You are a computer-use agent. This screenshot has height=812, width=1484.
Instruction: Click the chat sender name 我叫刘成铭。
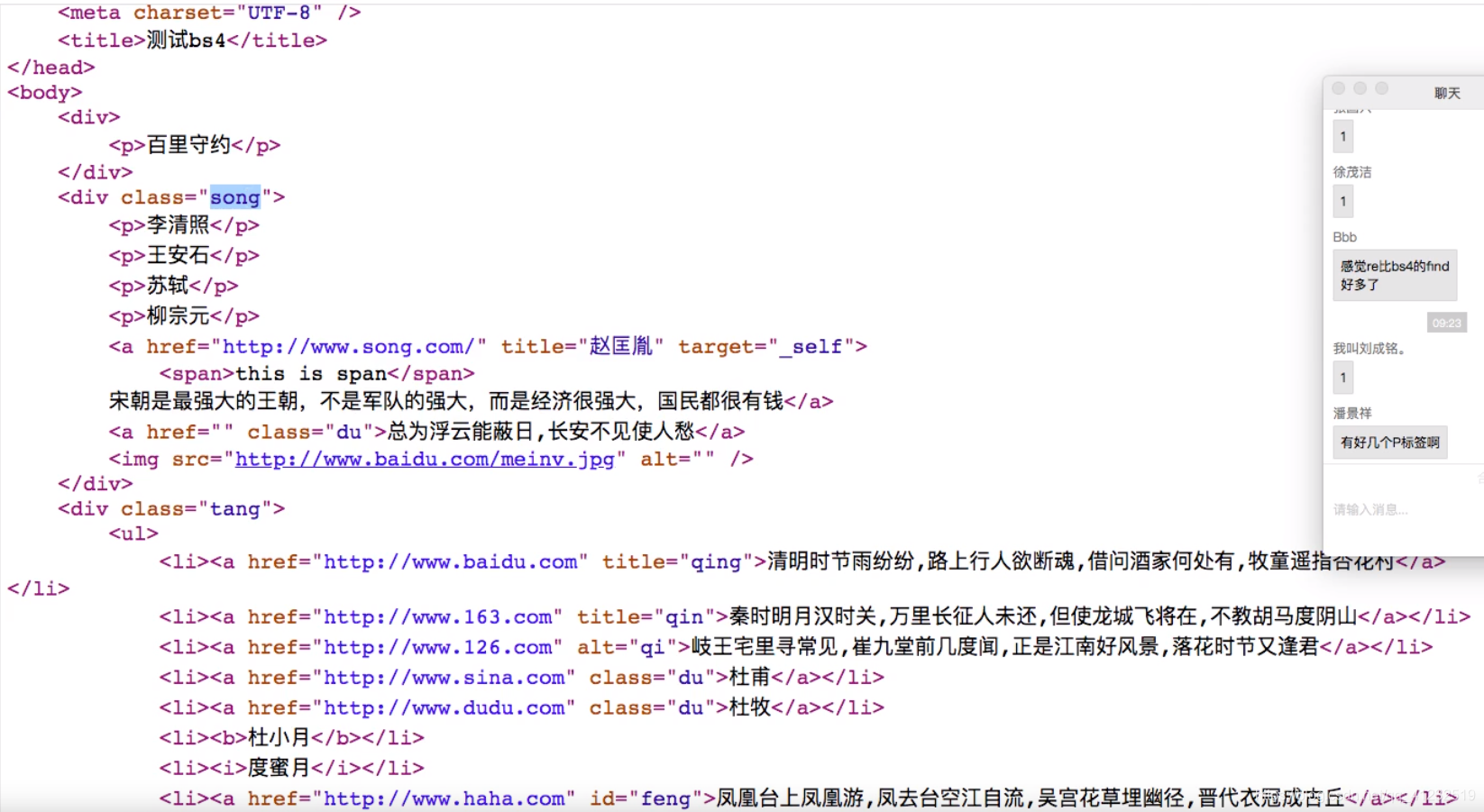click(x=1369, y=349)
